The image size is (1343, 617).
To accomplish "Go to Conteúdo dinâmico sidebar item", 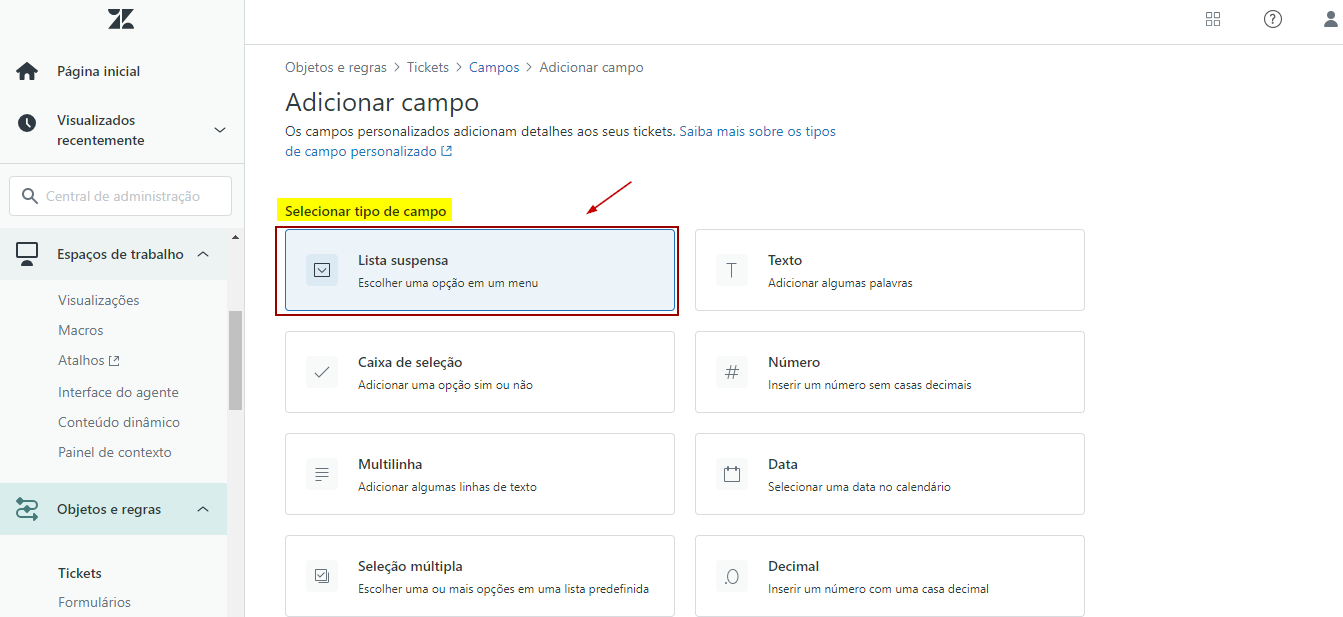I will tap(119, 422).
